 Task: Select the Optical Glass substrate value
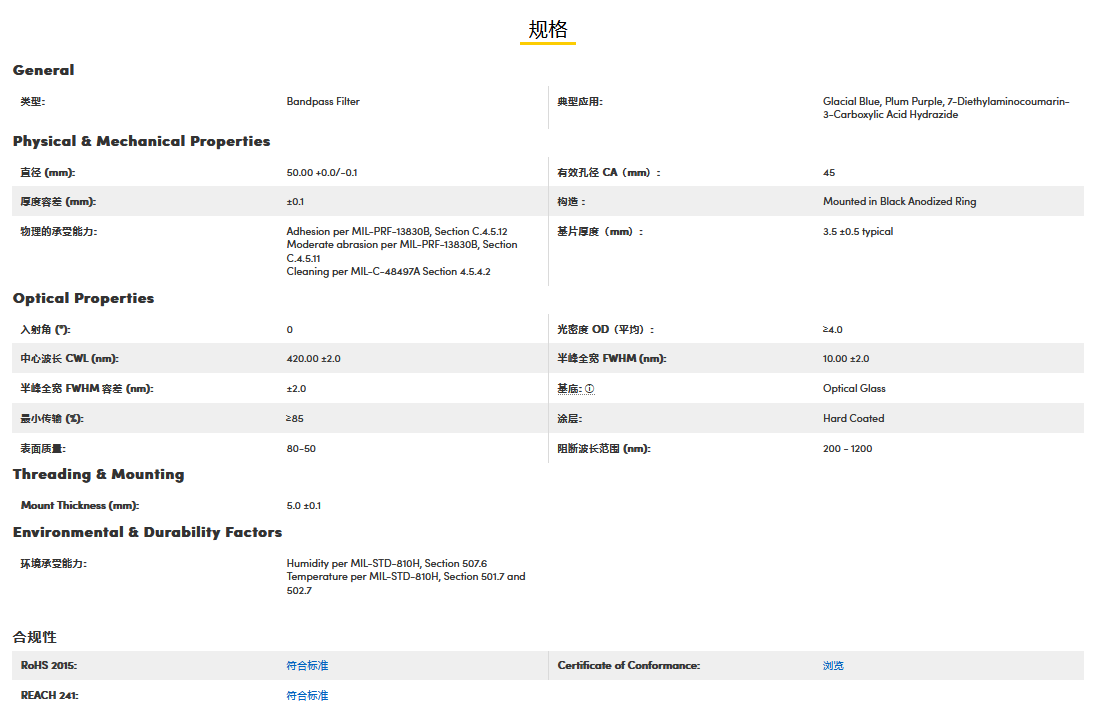(x=854, y=389)
